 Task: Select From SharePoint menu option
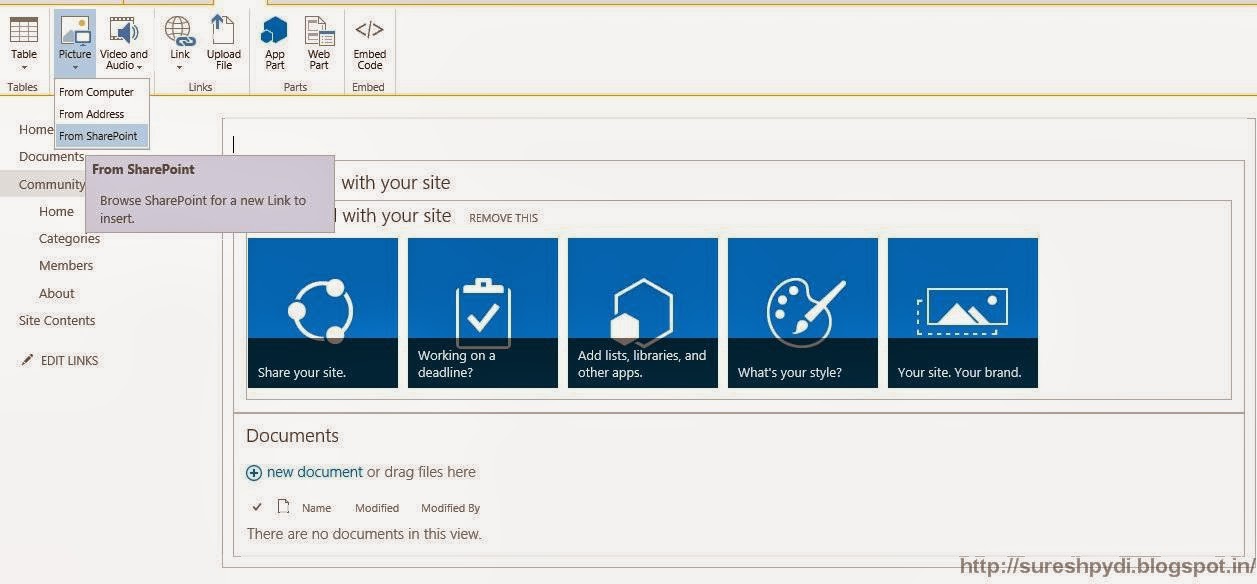[102, 136]
